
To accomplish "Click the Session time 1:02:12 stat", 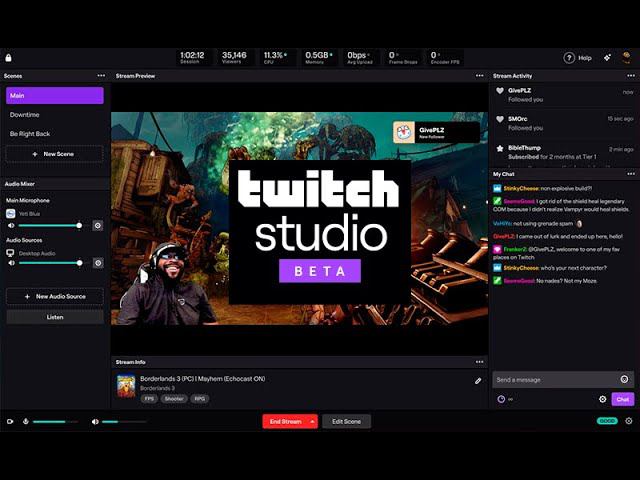I will pyautogui.click(x=192, y=58).
